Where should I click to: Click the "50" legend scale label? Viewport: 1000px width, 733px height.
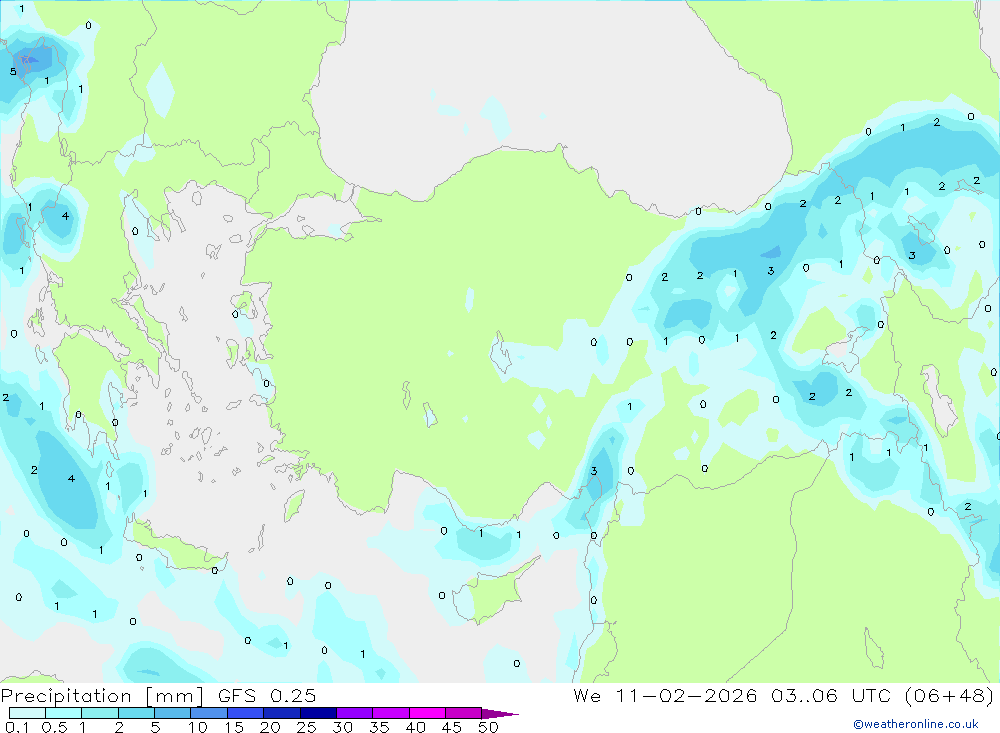[x=489, y=727]
